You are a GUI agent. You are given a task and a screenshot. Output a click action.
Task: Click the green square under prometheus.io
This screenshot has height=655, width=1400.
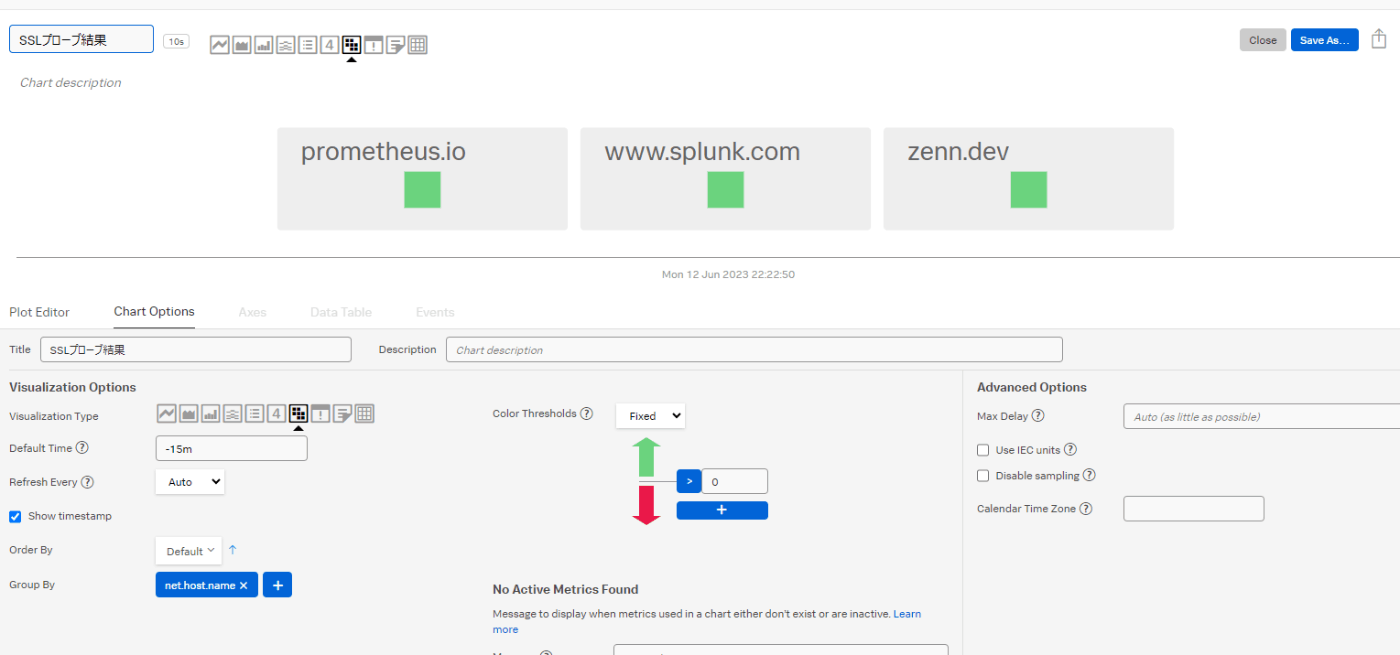(x=422, y=190)
